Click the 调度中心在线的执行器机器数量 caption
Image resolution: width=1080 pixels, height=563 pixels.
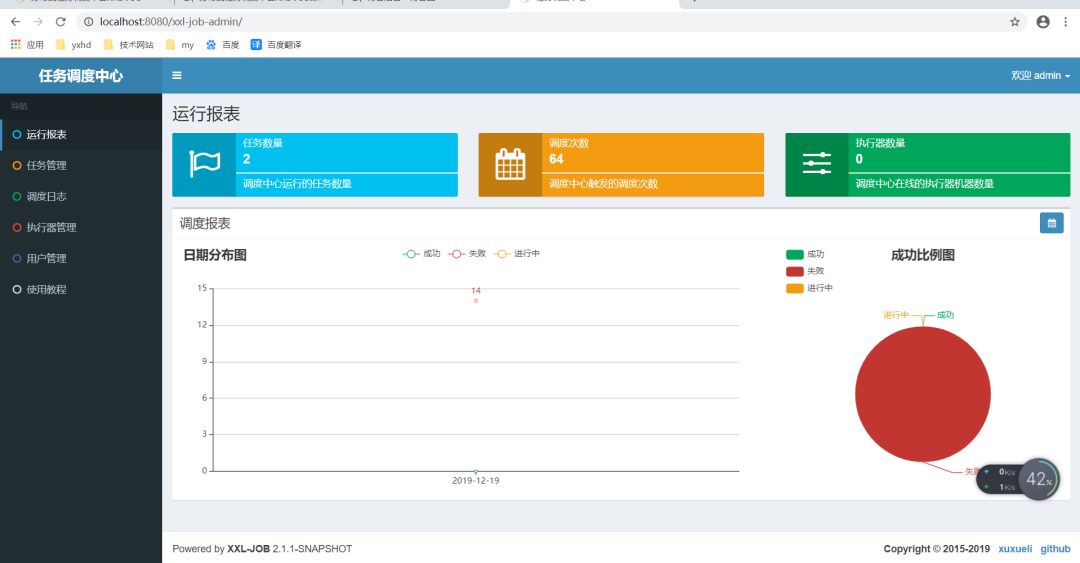pos(924,184)
